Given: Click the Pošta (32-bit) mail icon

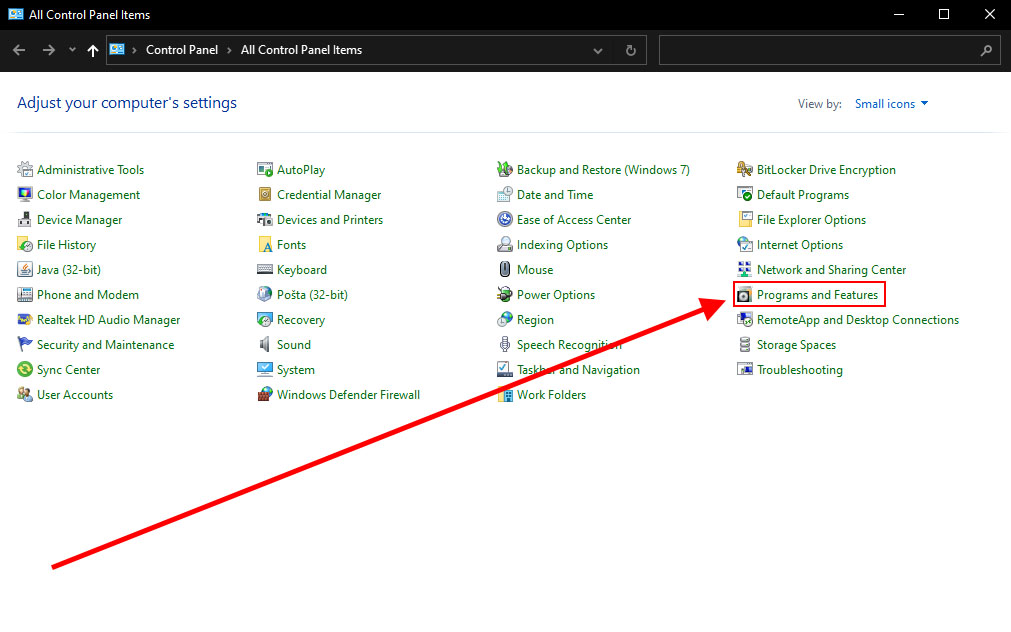Looking at the screenshot, I should (264, 295).
